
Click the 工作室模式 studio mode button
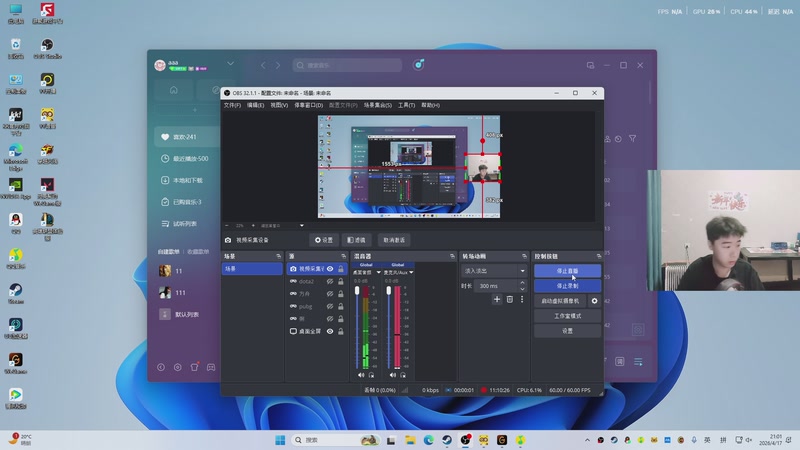(567, 315)
